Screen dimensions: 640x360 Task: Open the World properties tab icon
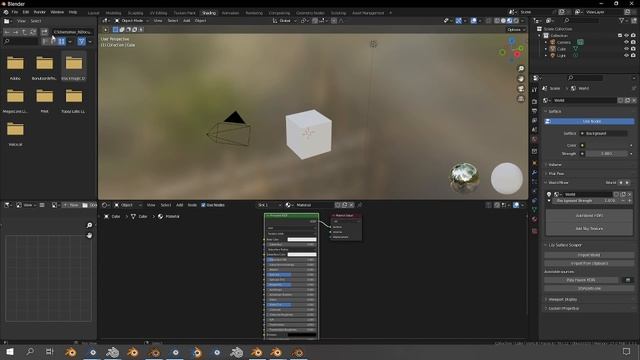535,140
